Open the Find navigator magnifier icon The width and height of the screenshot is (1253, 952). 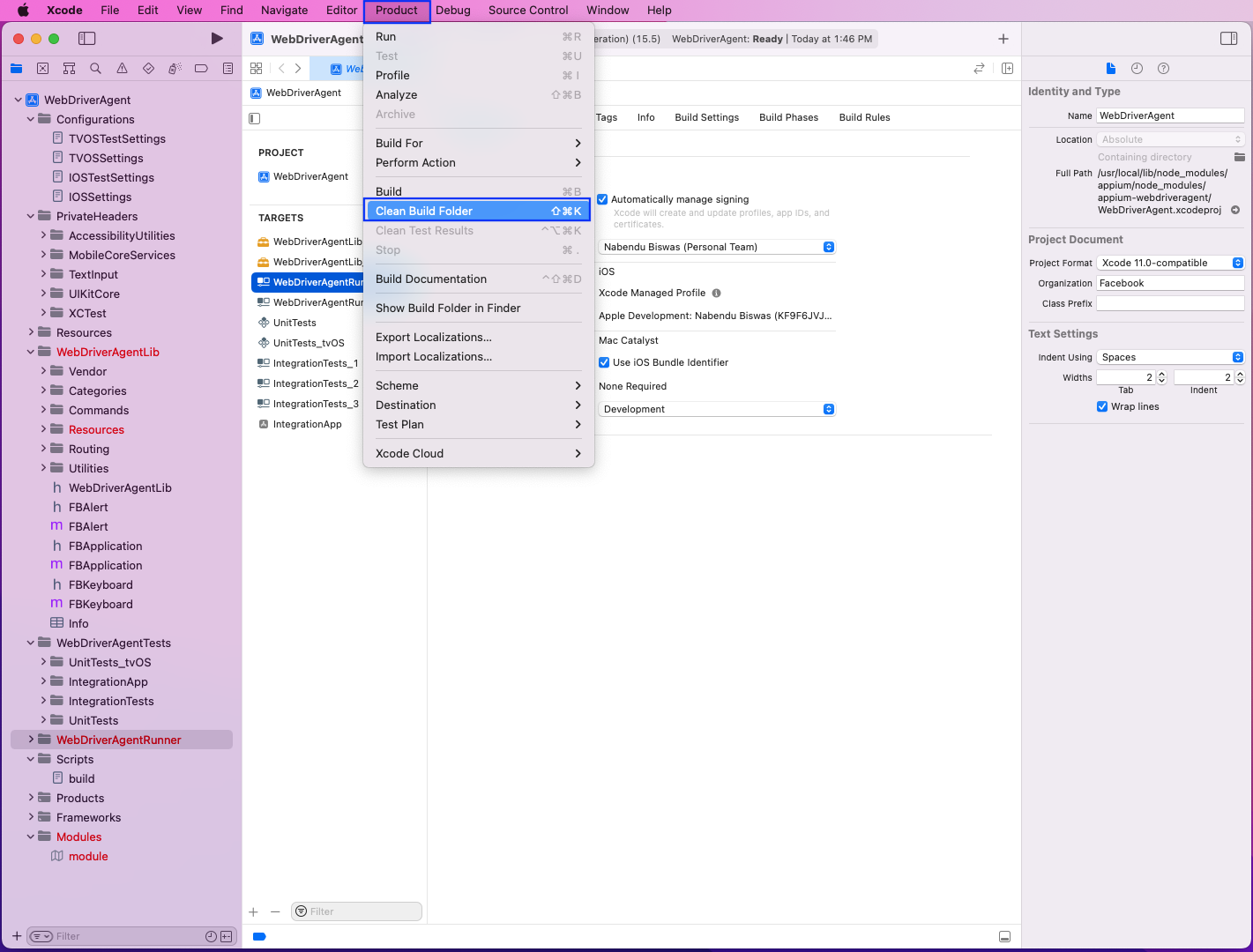(x=95, y=69)
